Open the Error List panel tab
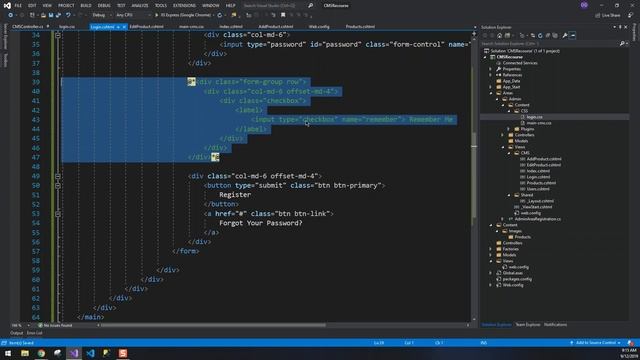This screenshot has height=360, width=640. 35,333
